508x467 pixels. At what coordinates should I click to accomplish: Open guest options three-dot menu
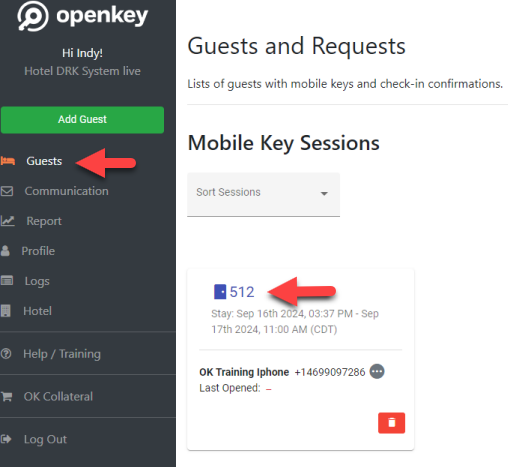tap(377, 371)
